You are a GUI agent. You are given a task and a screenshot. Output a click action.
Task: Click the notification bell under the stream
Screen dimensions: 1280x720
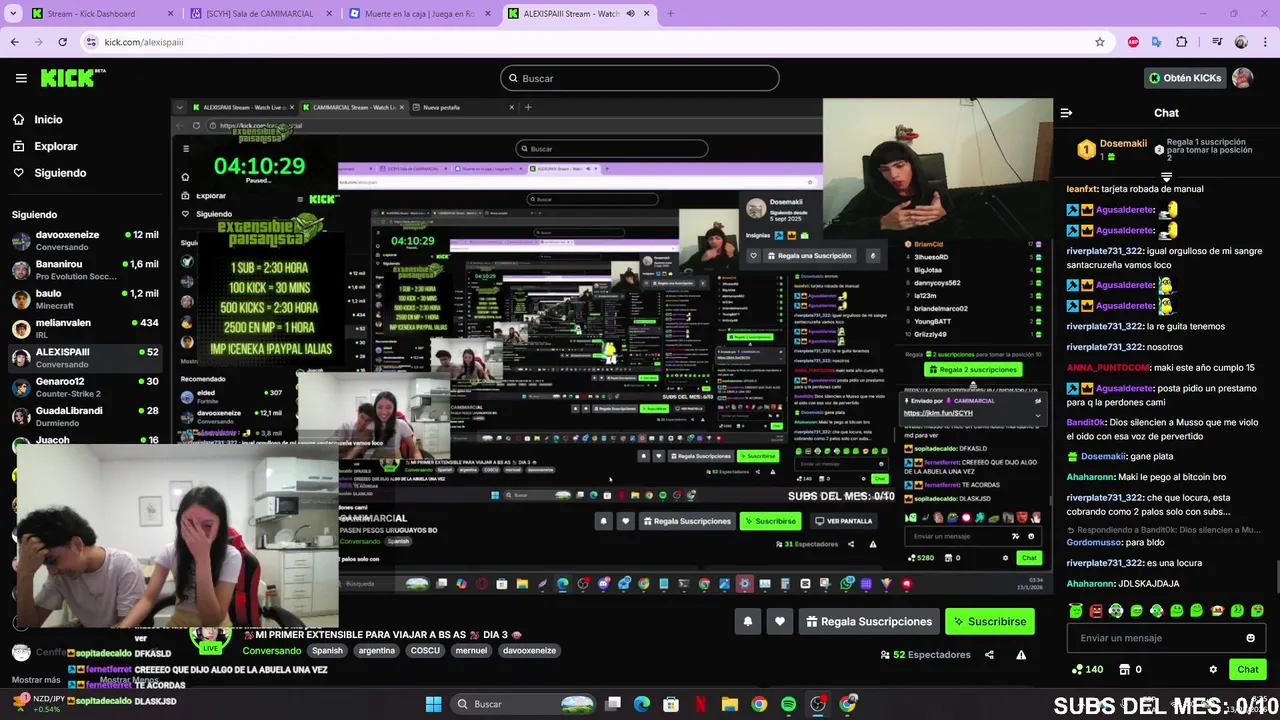[747, 621]
